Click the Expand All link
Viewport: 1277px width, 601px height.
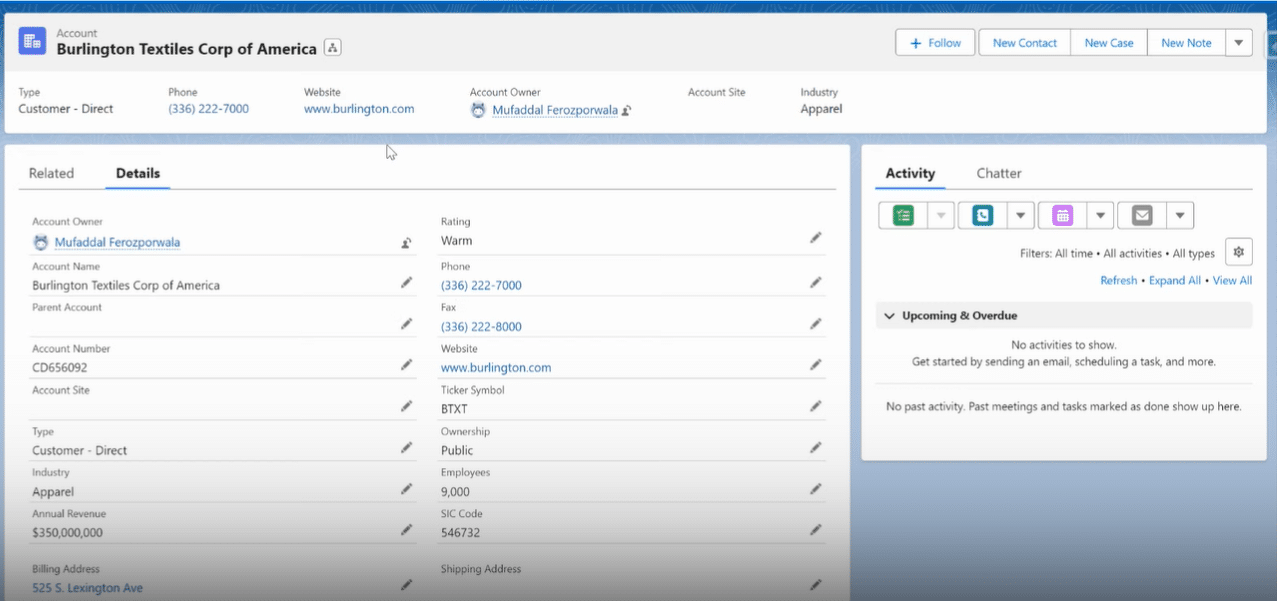tap(1174, 281)
